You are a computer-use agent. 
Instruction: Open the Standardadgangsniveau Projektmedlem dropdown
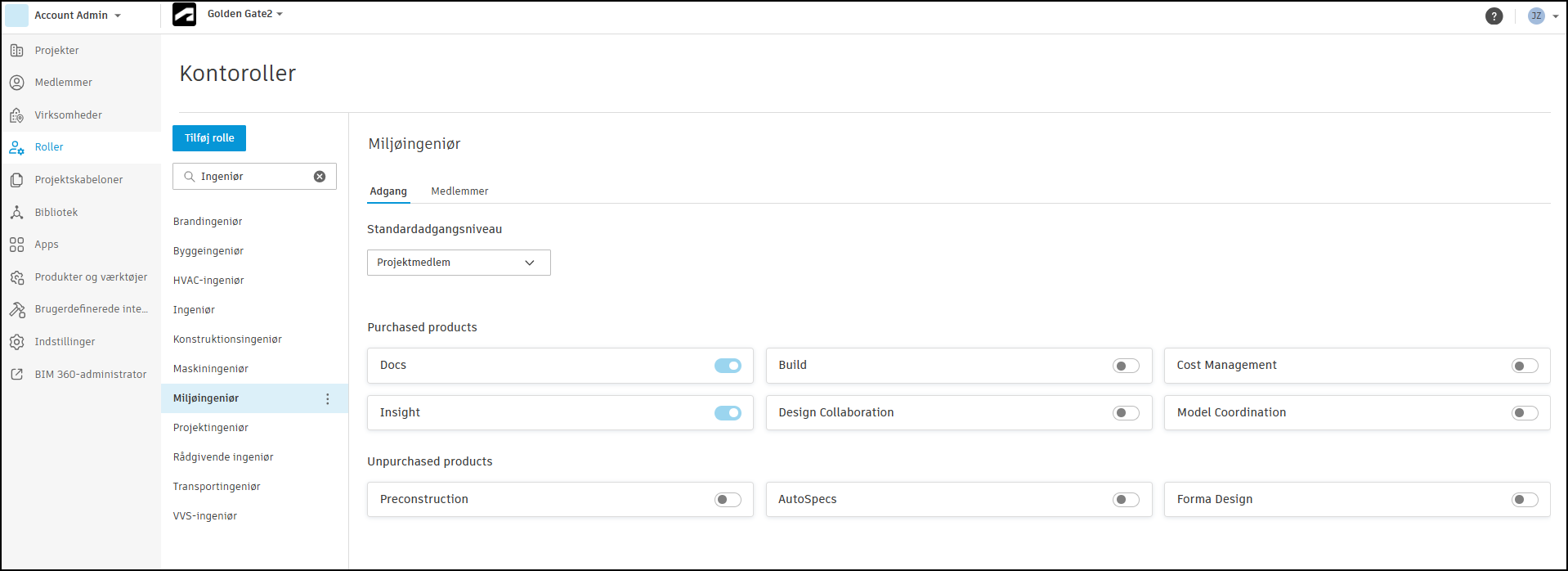[459, 263]
